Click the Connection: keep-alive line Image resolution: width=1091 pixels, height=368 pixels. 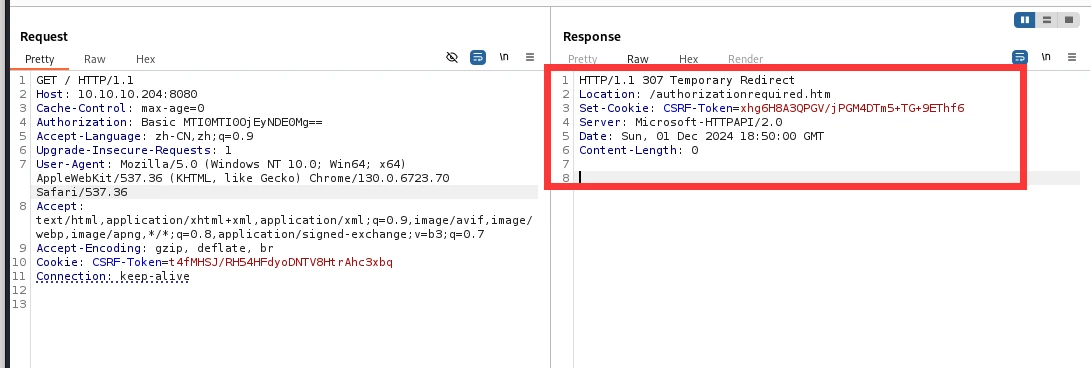tap(113, 276)
